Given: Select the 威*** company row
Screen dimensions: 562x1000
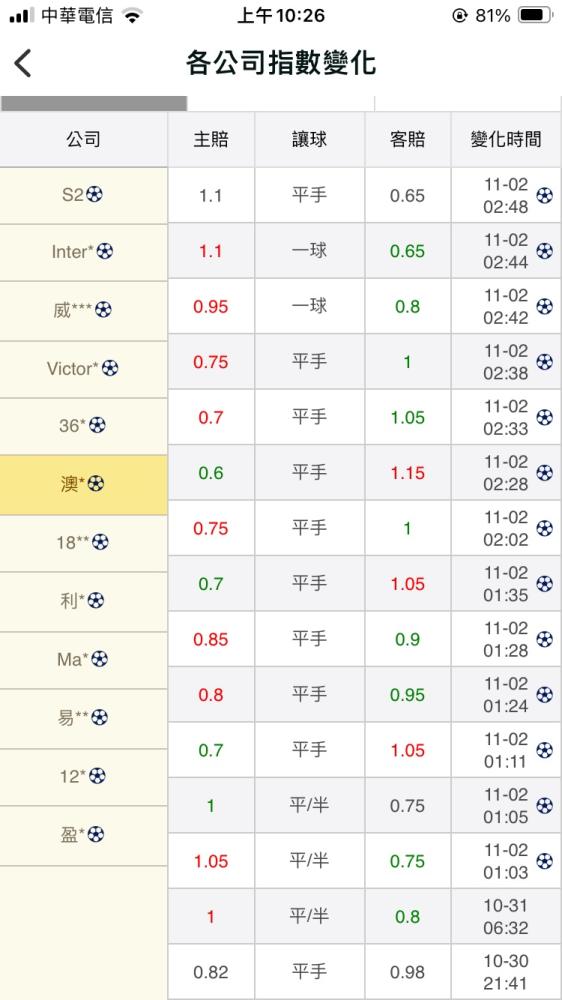Looking at the screenshot, I should pos(84,310).
